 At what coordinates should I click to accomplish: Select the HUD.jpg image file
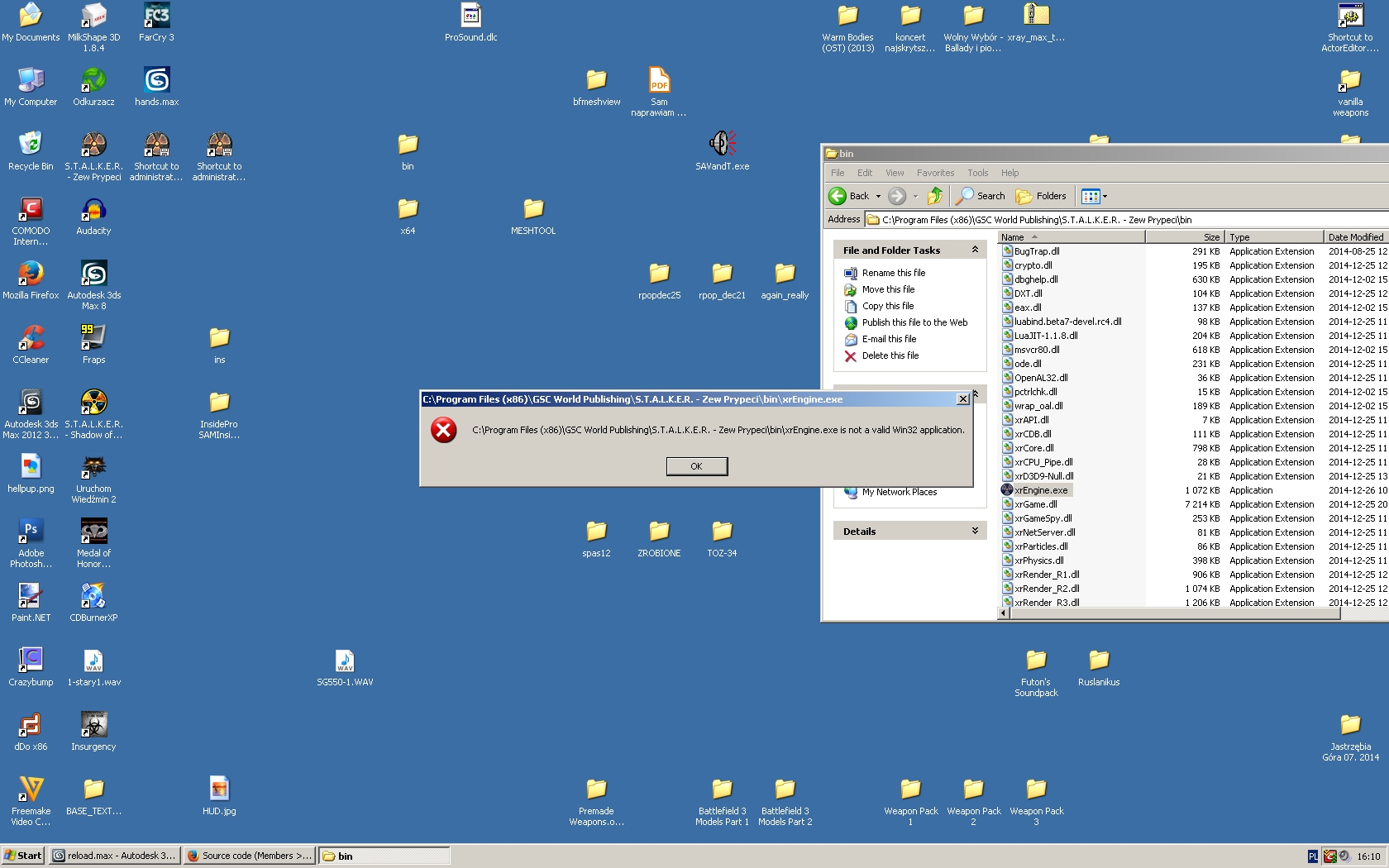219,795
